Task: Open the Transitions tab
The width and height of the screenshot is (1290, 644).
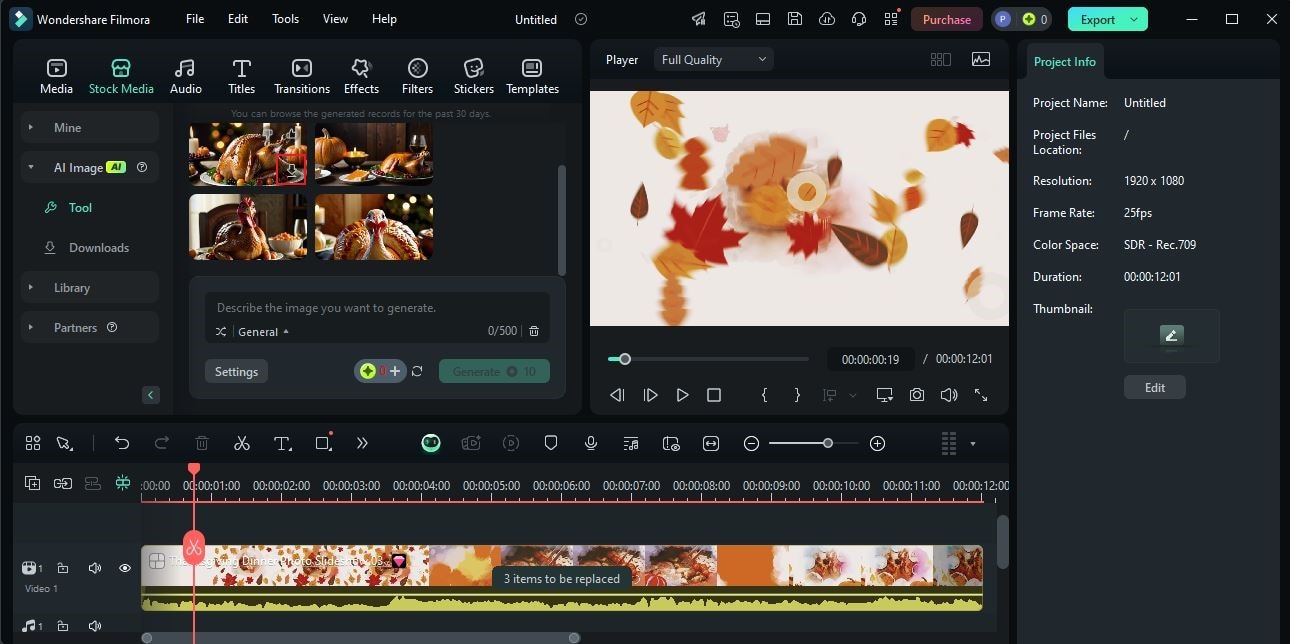Action: click(x=301, y=76)
